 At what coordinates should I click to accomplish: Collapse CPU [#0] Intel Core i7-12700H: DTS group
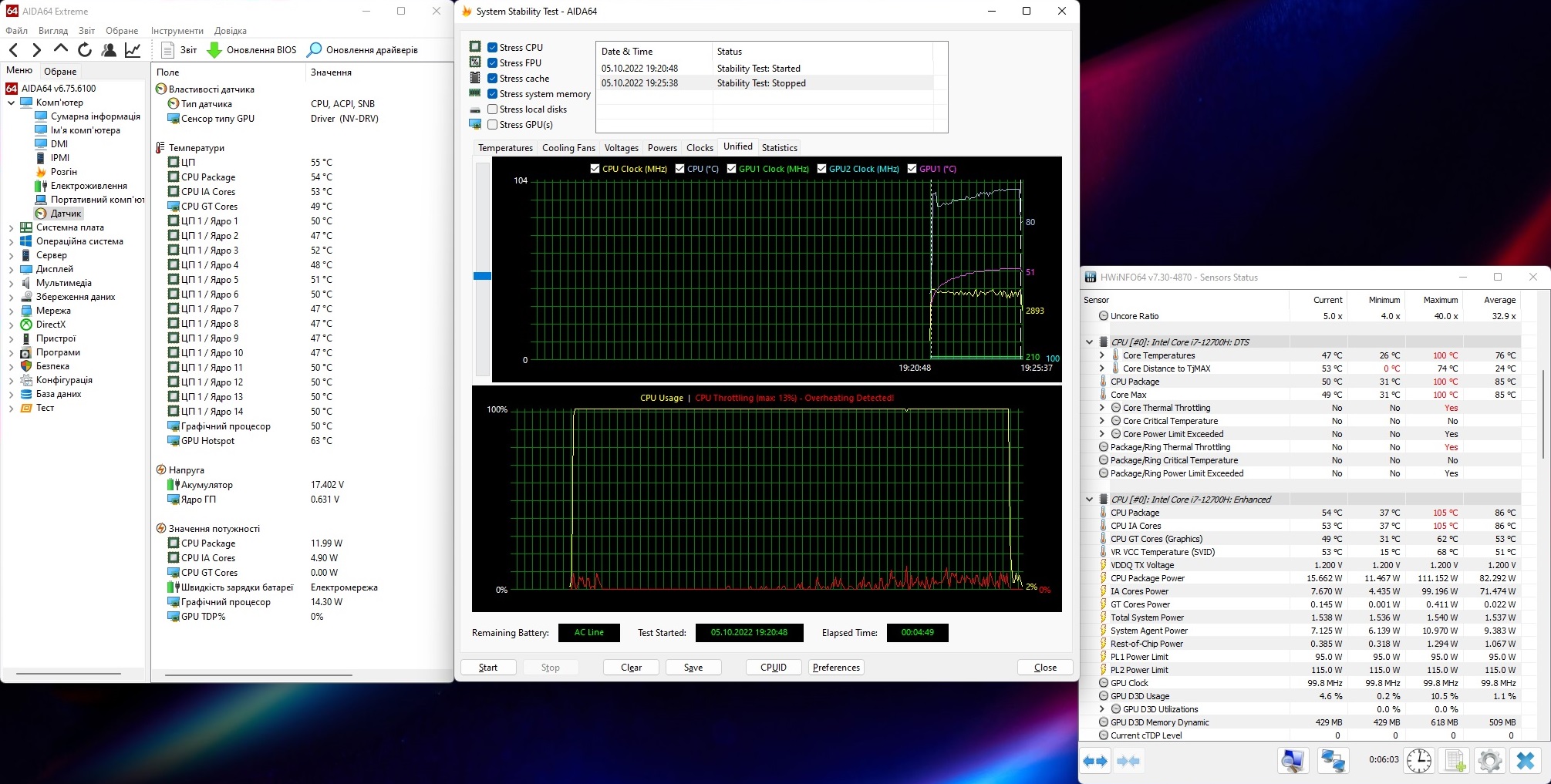1089,342
